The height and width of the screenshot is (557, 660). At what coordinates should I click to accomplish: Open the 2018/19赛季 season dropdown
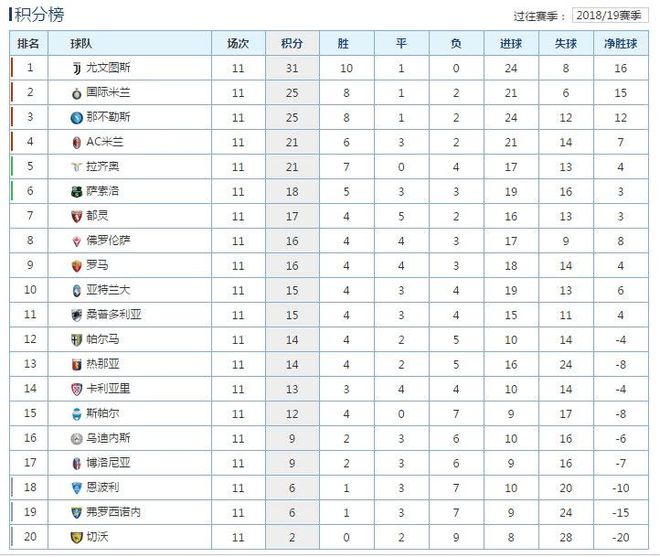(x=610, y=16)
